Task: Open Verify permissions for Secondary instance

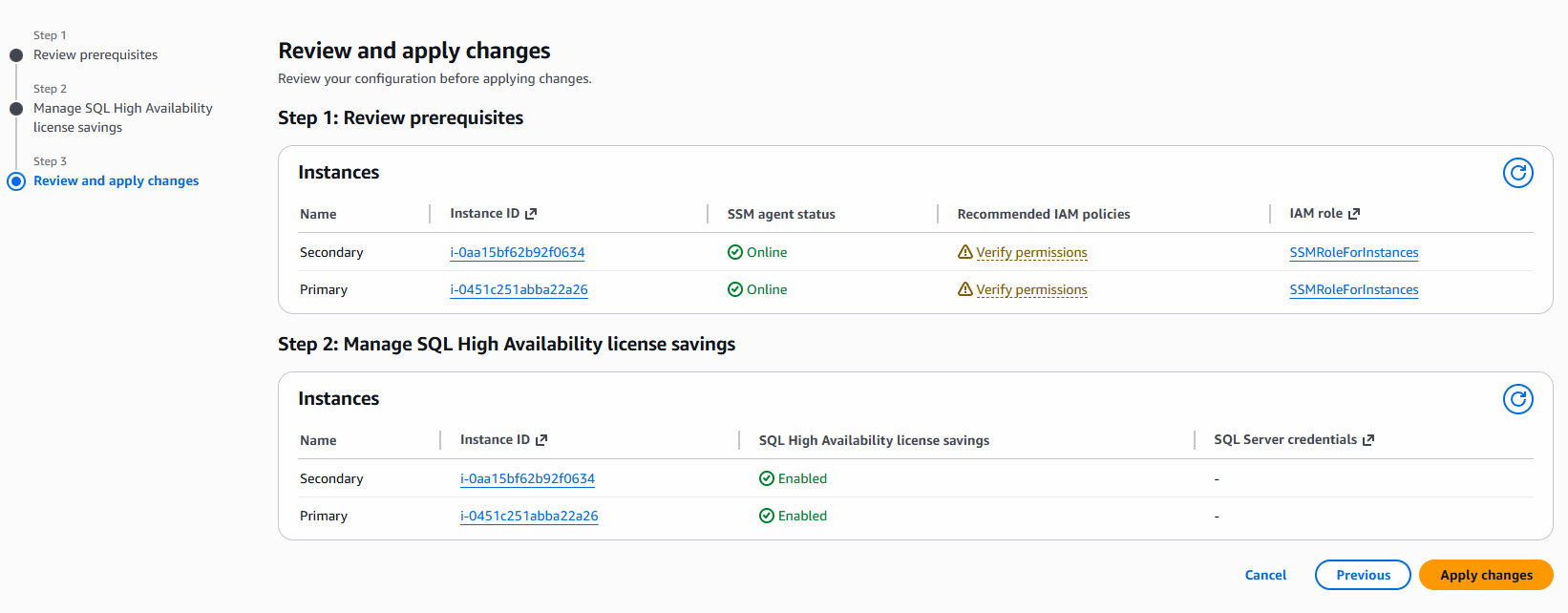Action: pyautogui.click(x=1031, y=253)
